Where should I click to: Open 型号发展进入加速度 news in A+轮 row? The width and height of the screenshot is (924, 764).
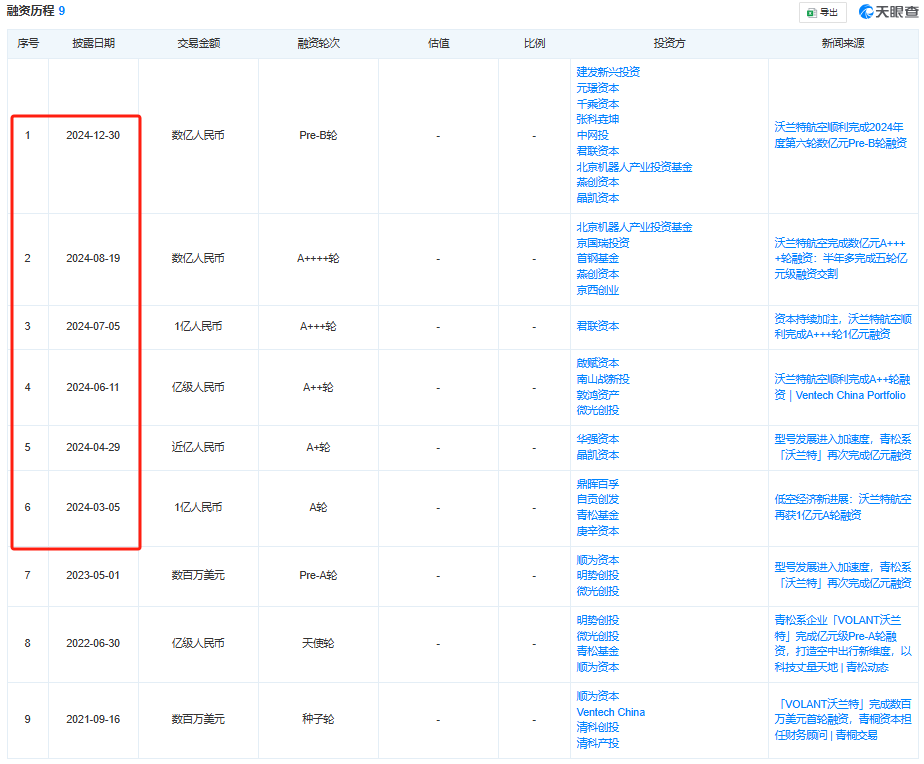tap(843, 447)
